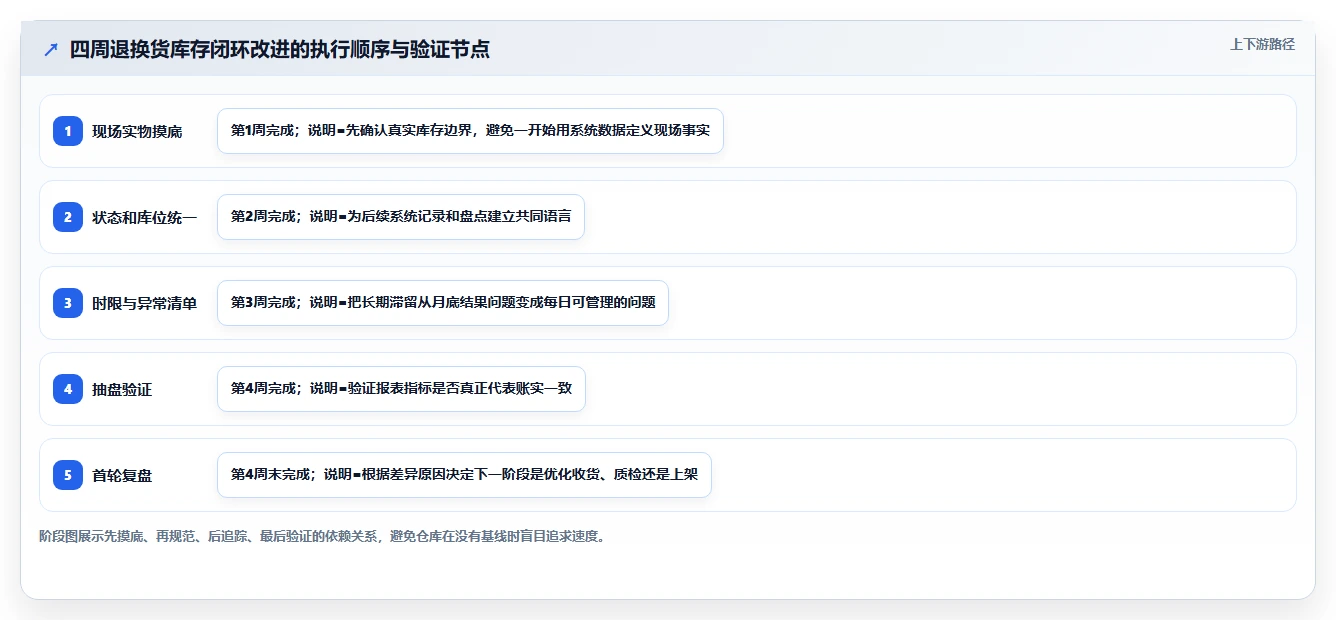1336x620 pixels.
Task: Select step badge 4 for 抽盘验证
Action: click(x=68, y=389)
